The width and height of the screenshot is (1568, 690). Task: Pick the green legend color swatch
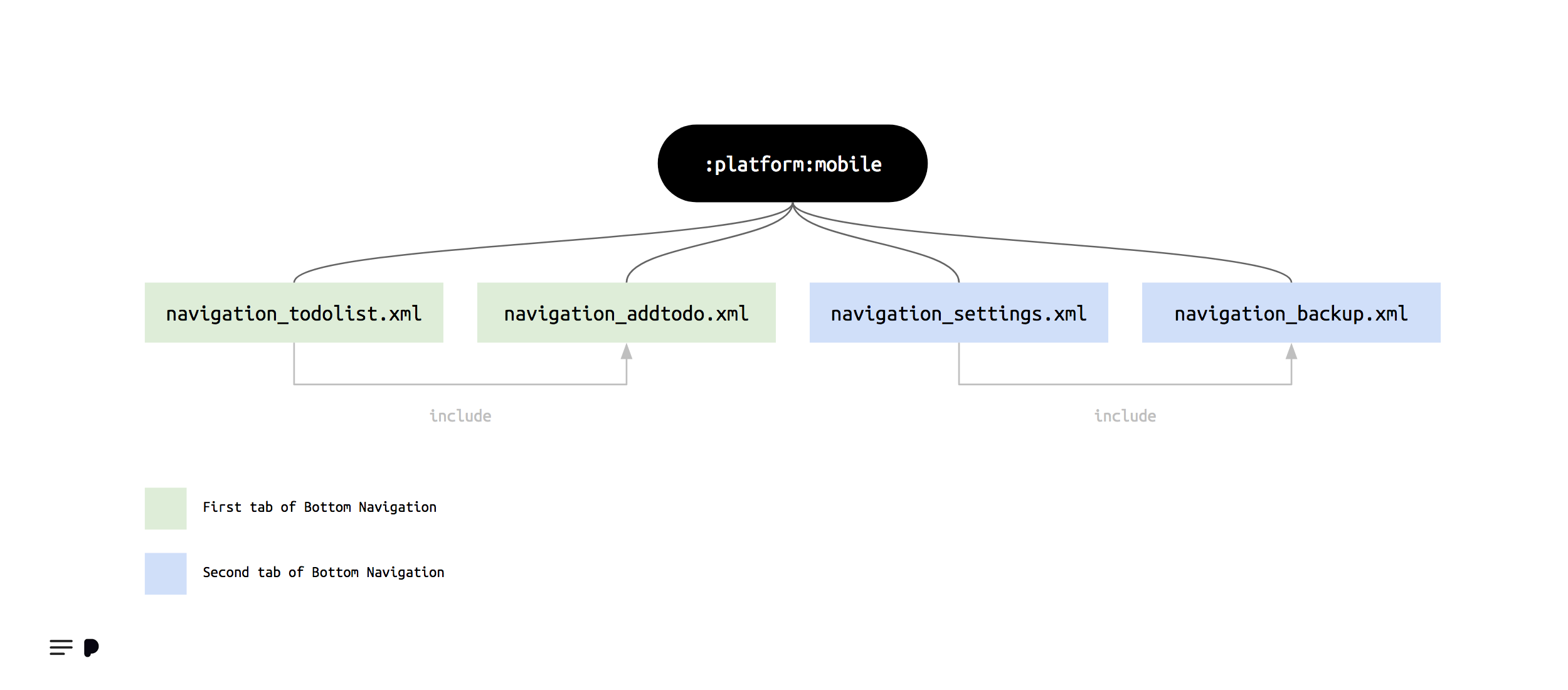[166, 508]
